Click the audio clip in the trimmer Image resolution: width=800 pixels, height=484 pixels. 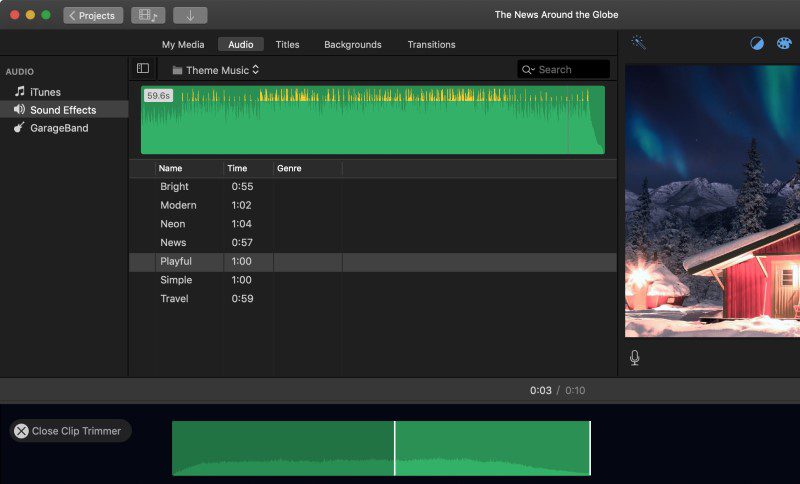coord(381,448)
